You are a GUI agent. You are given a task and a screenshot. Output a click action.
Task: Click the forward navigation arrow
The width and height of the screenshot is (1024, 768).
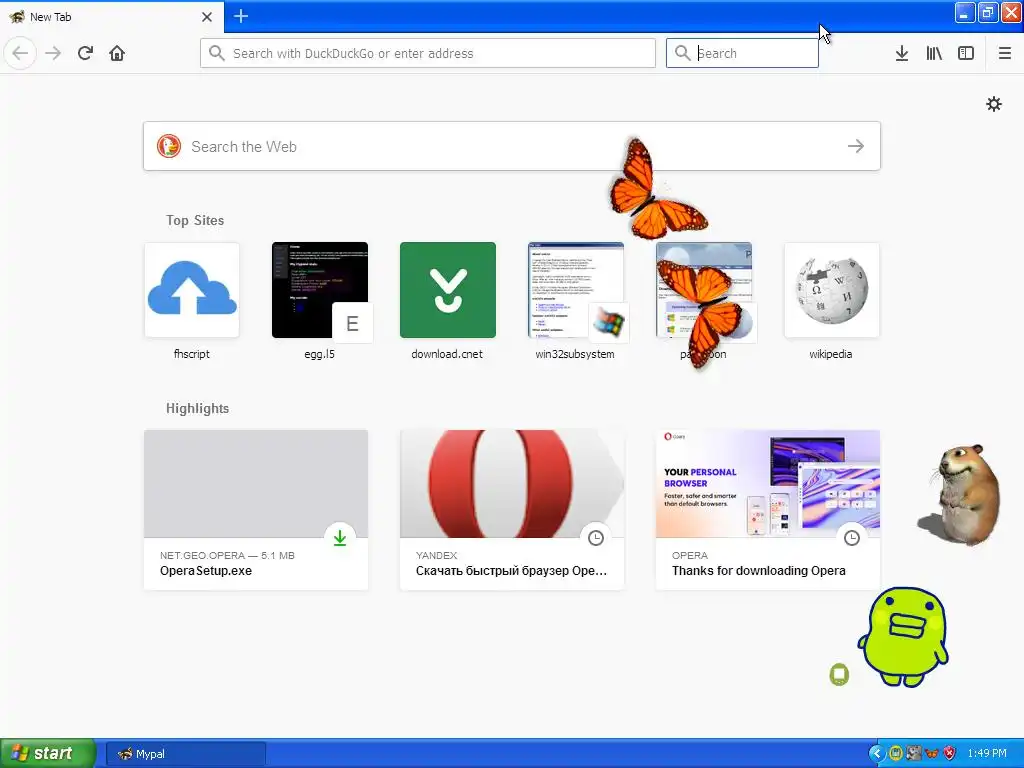tap(53, 53)
